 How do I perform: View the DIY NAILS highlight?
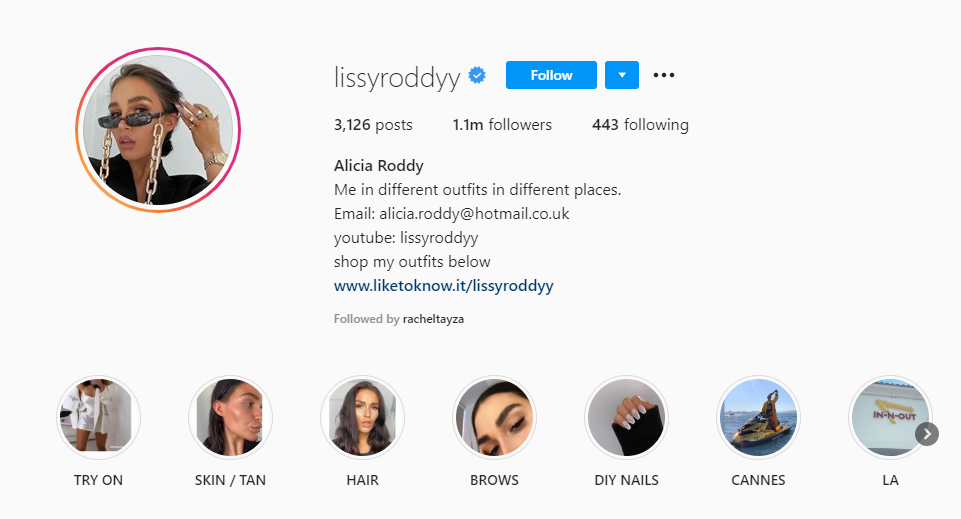coord(626,417)
